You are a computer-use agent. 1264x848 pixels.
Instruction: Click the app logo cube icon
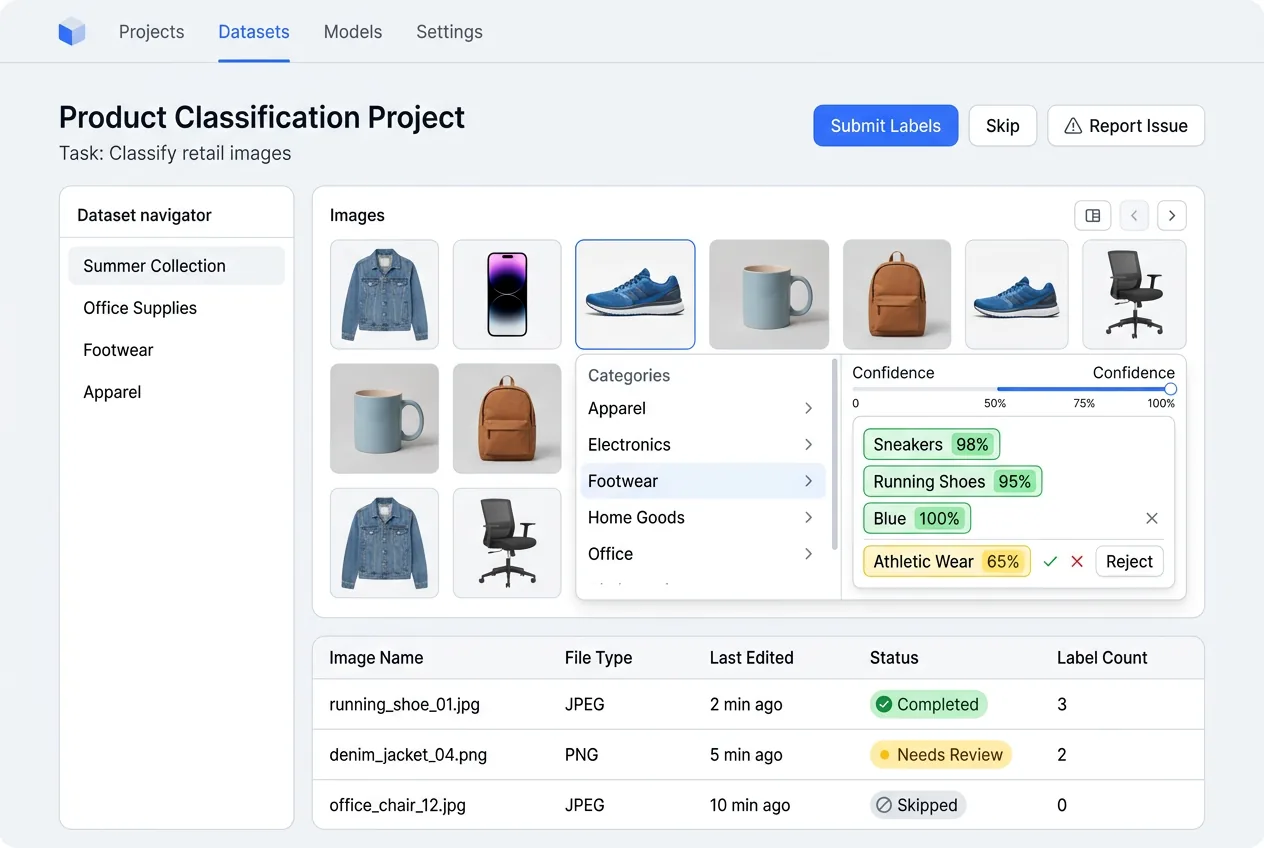(x=71, y=31)
